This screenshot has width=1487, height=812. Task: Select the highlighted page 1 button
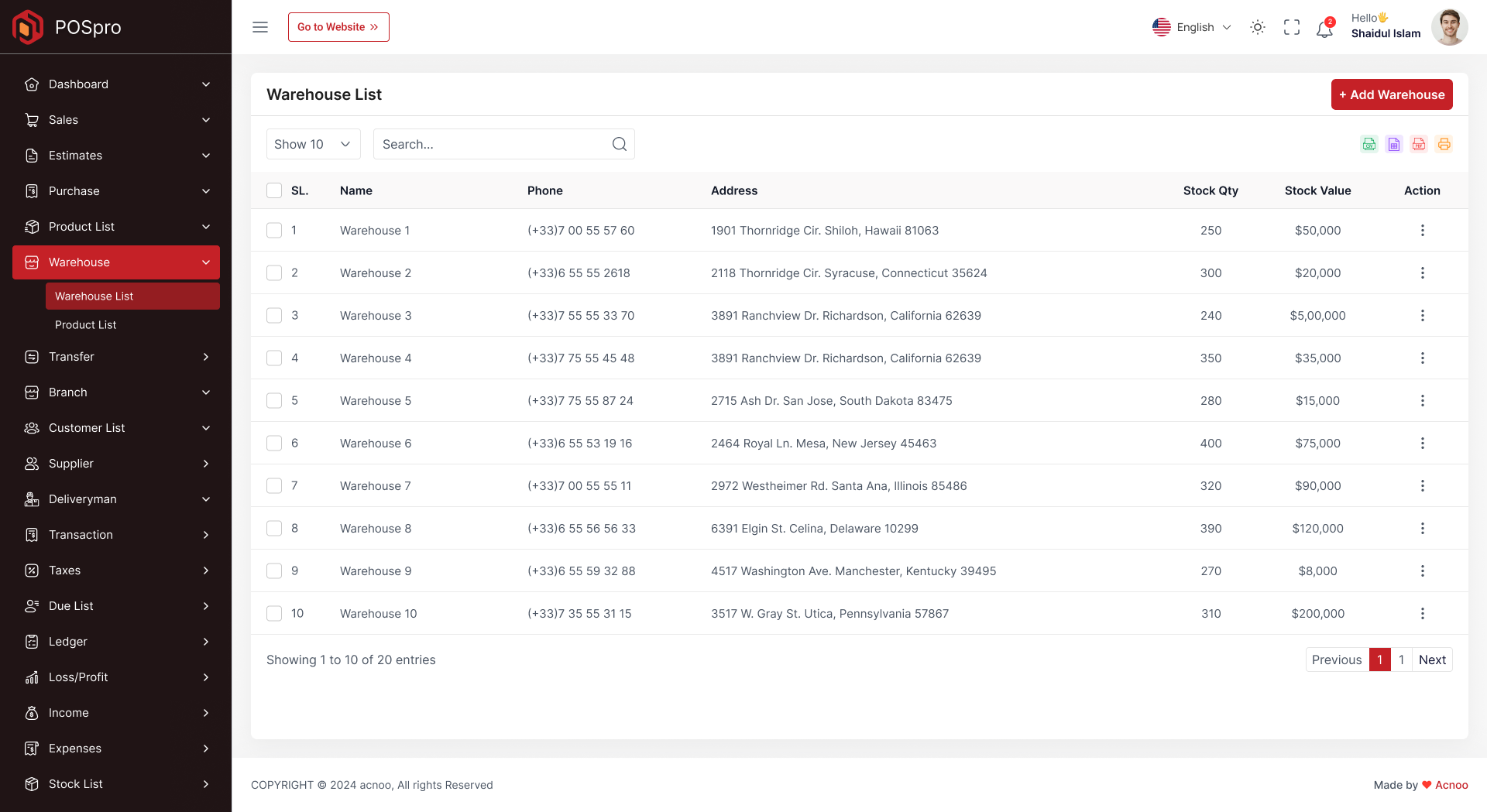pyautogui.click(x=1380, y=660)
